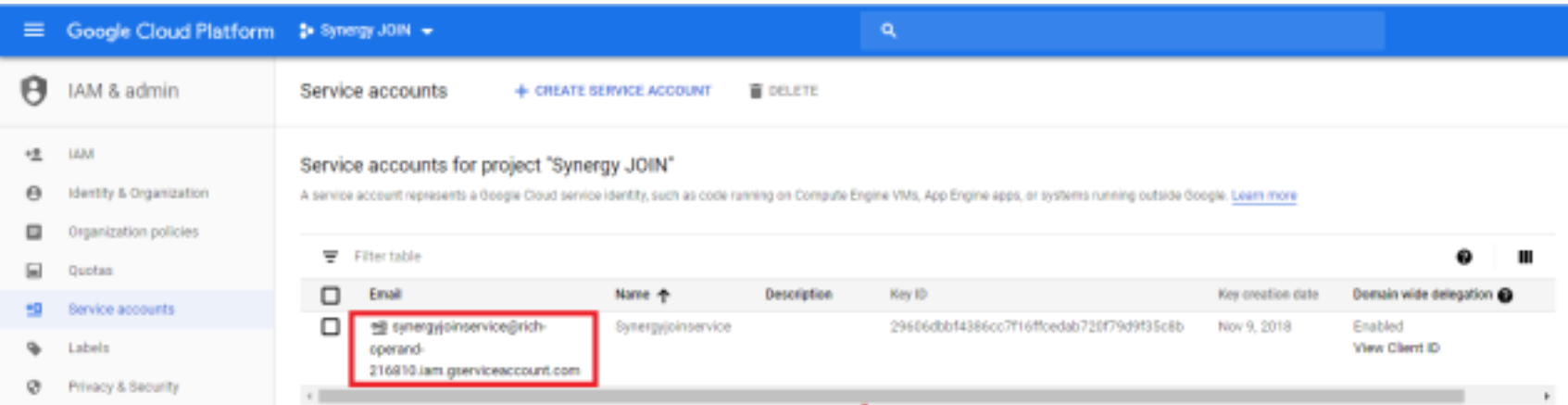Click the Service accounts key icon in sidebar
1568x405 pixels.
point(34,310)
